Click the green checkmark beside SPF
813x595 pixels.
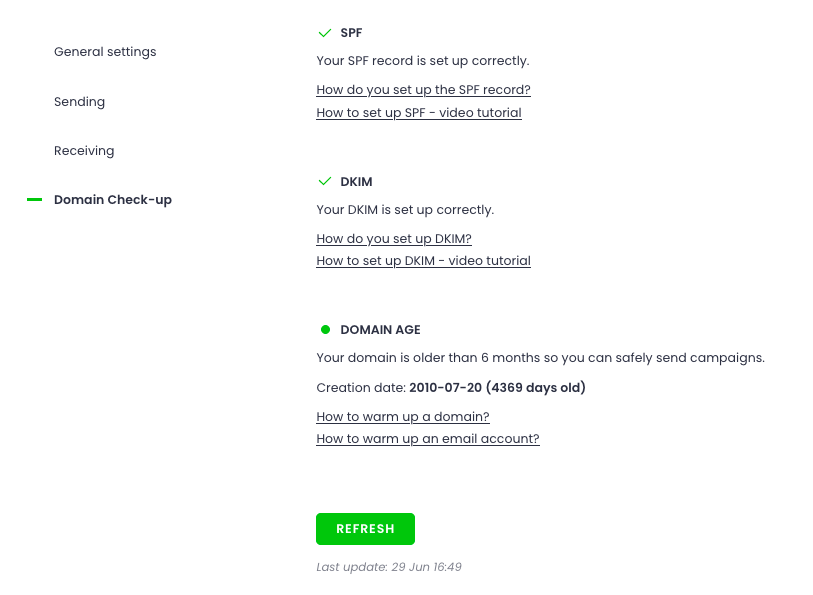(x=324, y=32)
